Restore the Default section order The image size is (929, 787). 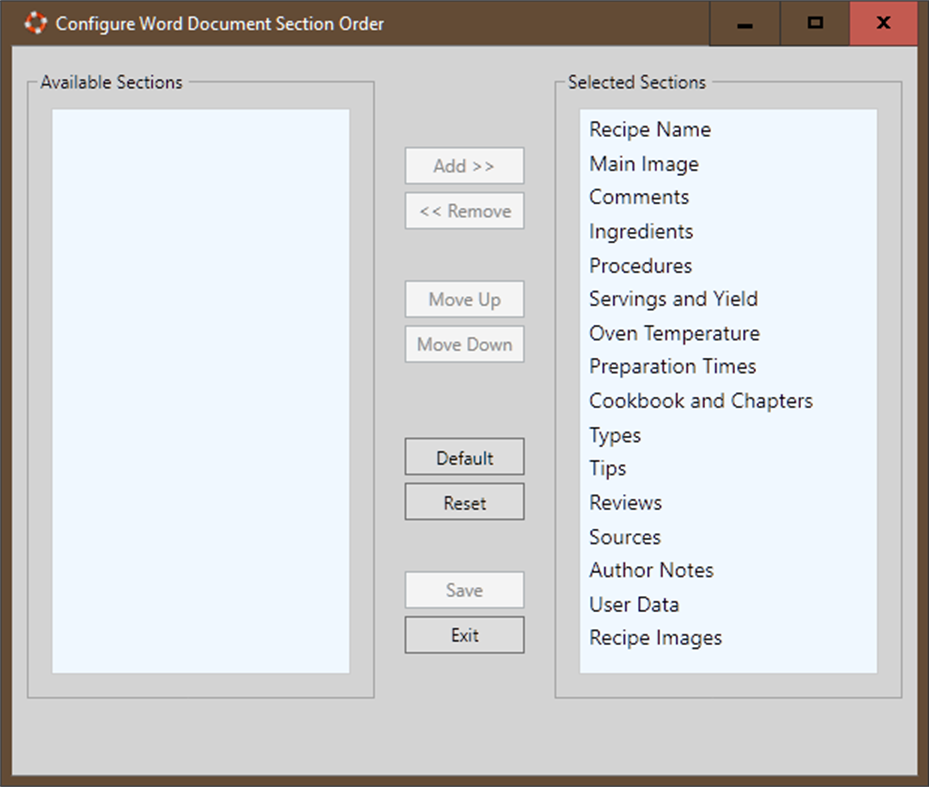pos(464,457)
